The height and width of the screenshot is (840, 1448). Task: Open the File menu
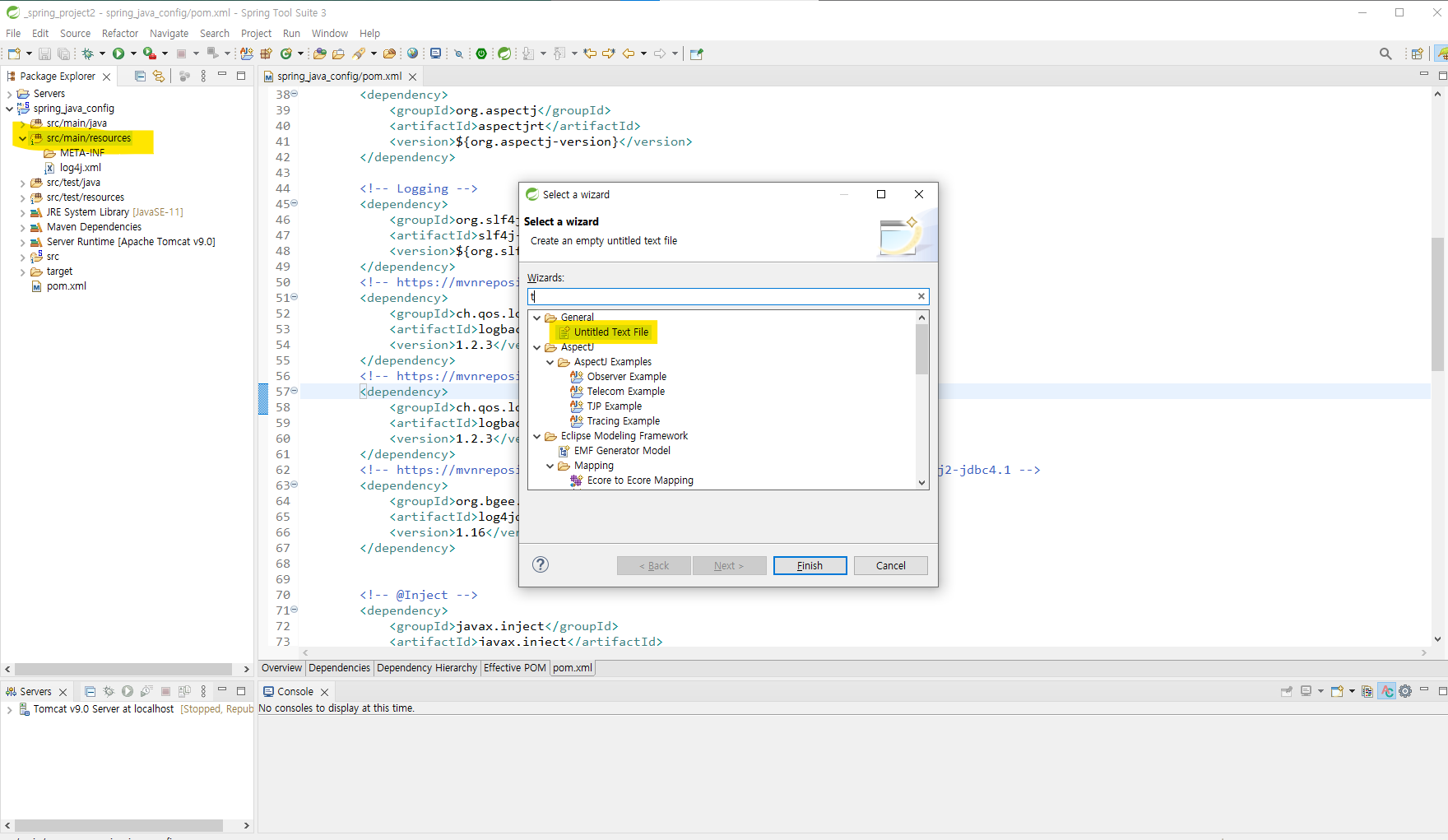13,34
